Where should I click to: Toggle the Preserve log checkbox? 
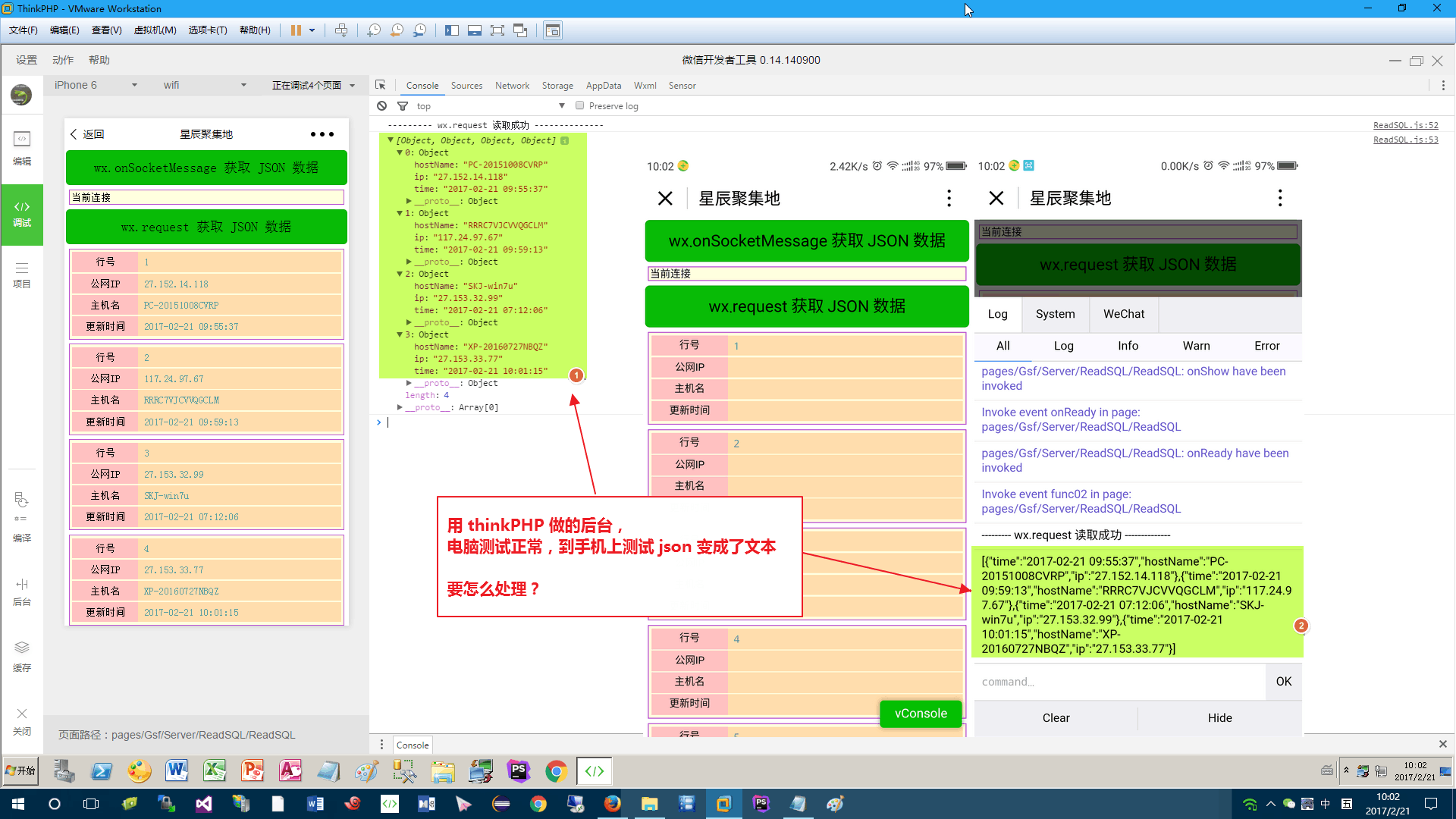coord(579,105)
